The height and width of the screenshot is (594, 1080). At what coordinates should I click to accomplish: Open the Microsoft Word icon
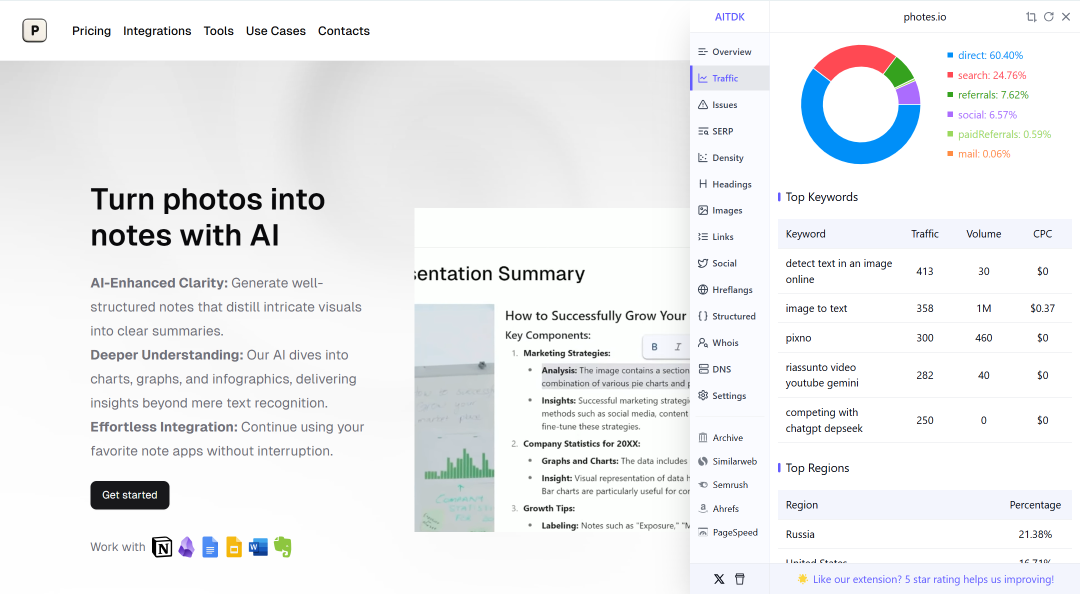coord(258,547)
